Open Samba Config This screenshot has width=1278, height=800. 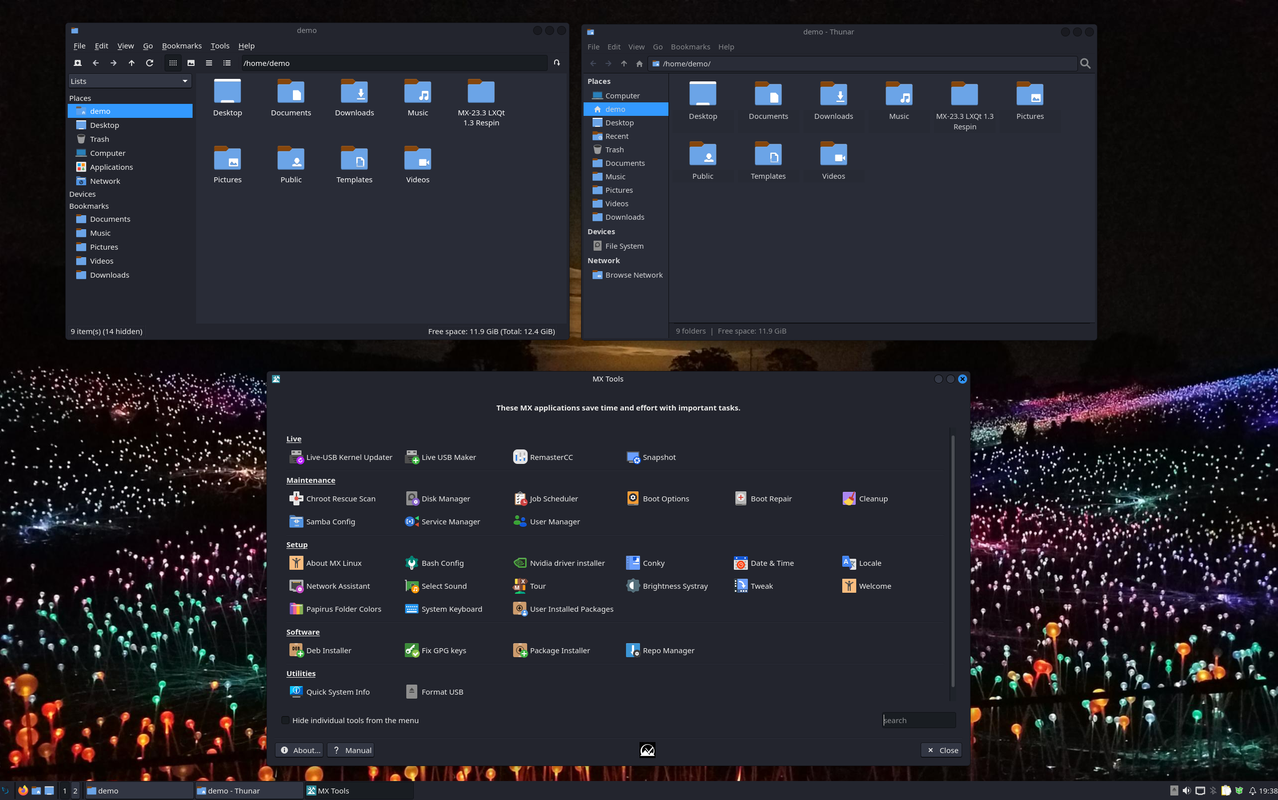[322, 521]
